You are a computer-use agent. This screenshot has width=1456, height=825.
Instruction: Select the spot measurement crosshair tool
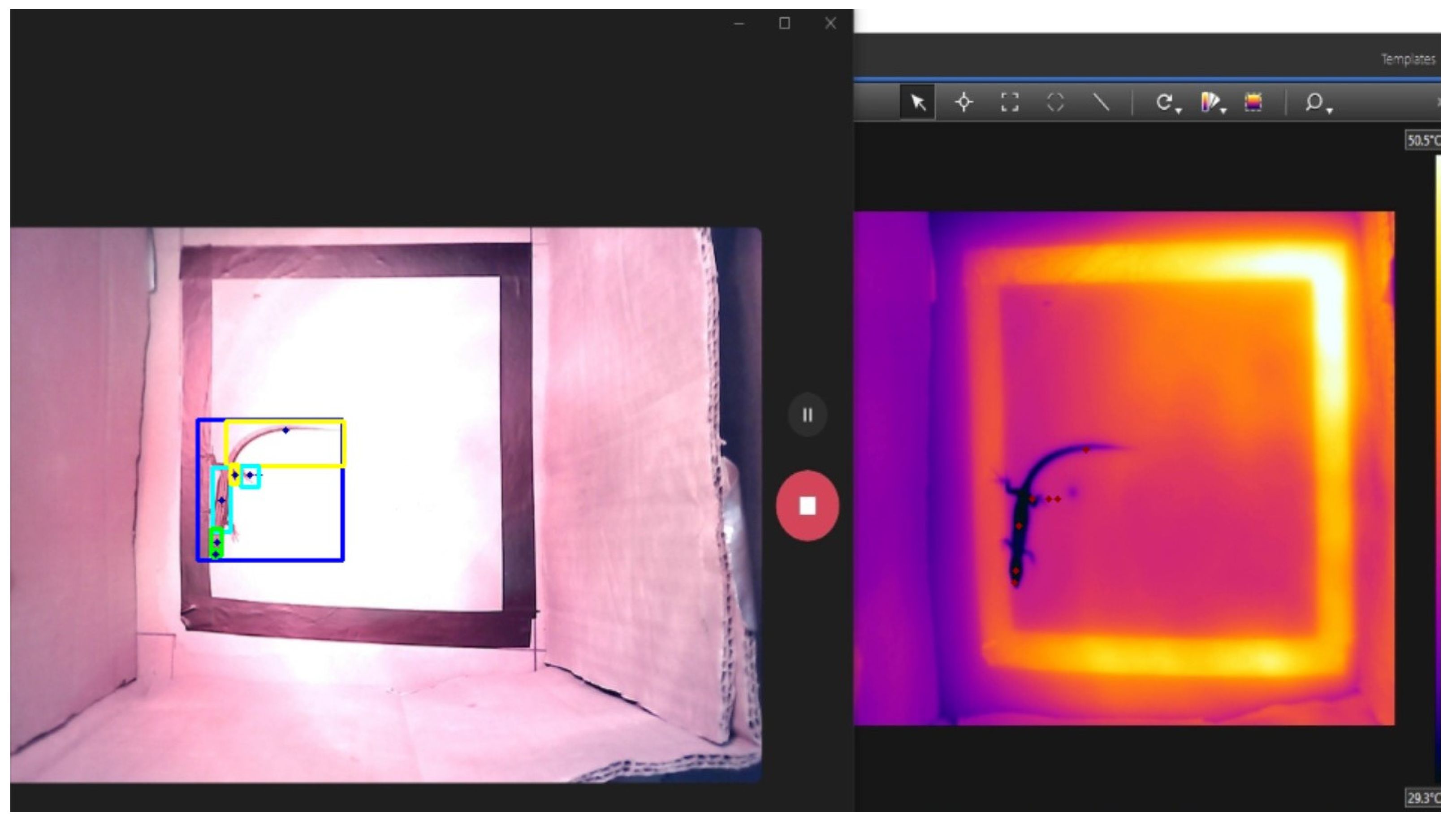point(963,103)
